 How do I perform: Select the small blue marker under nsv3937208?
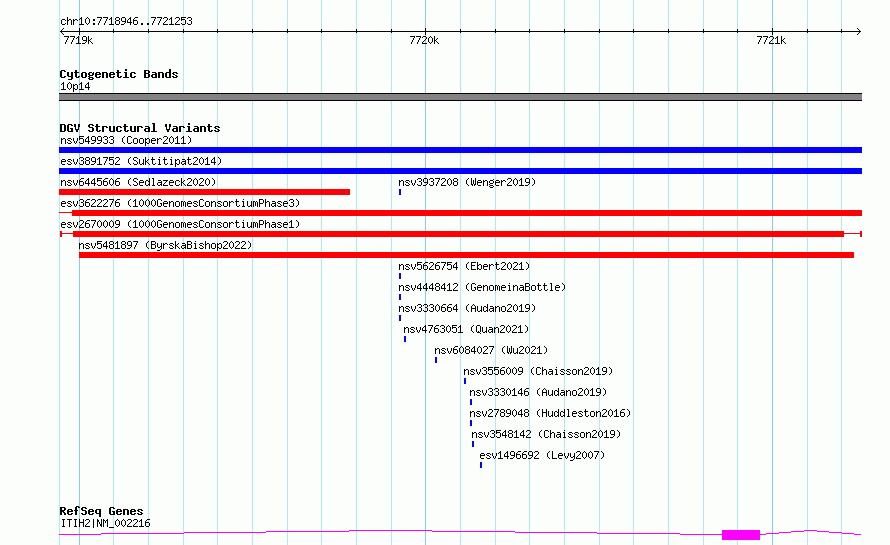[x=400, y=192]
